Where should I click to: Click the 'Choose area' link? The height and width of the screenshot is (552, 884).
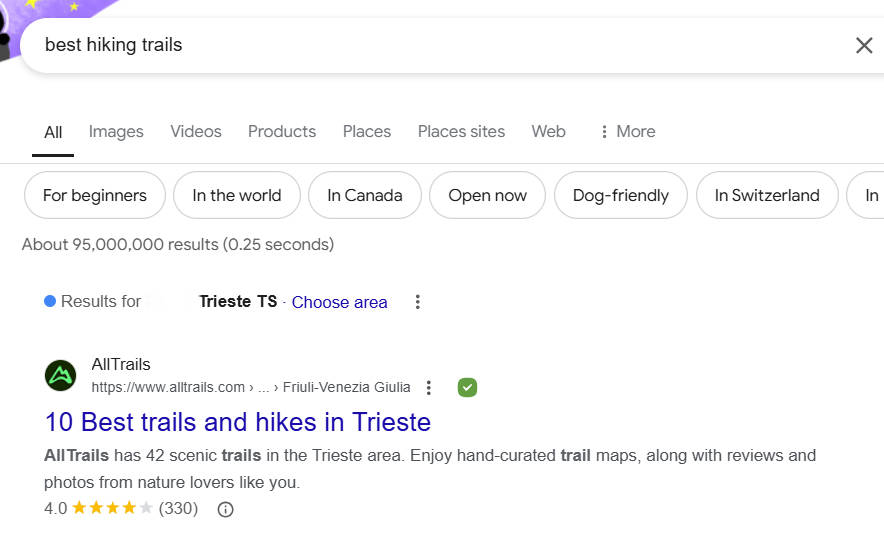point(339,302)
